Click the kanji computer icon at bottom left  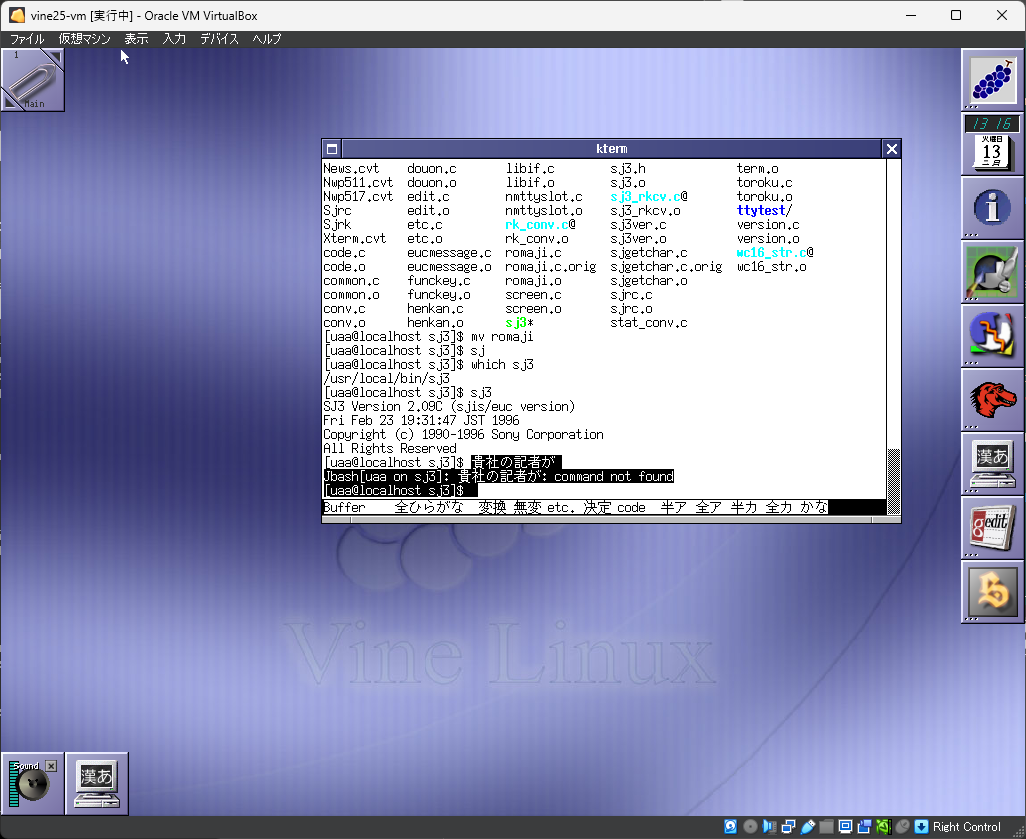click(x=97, y=783)
